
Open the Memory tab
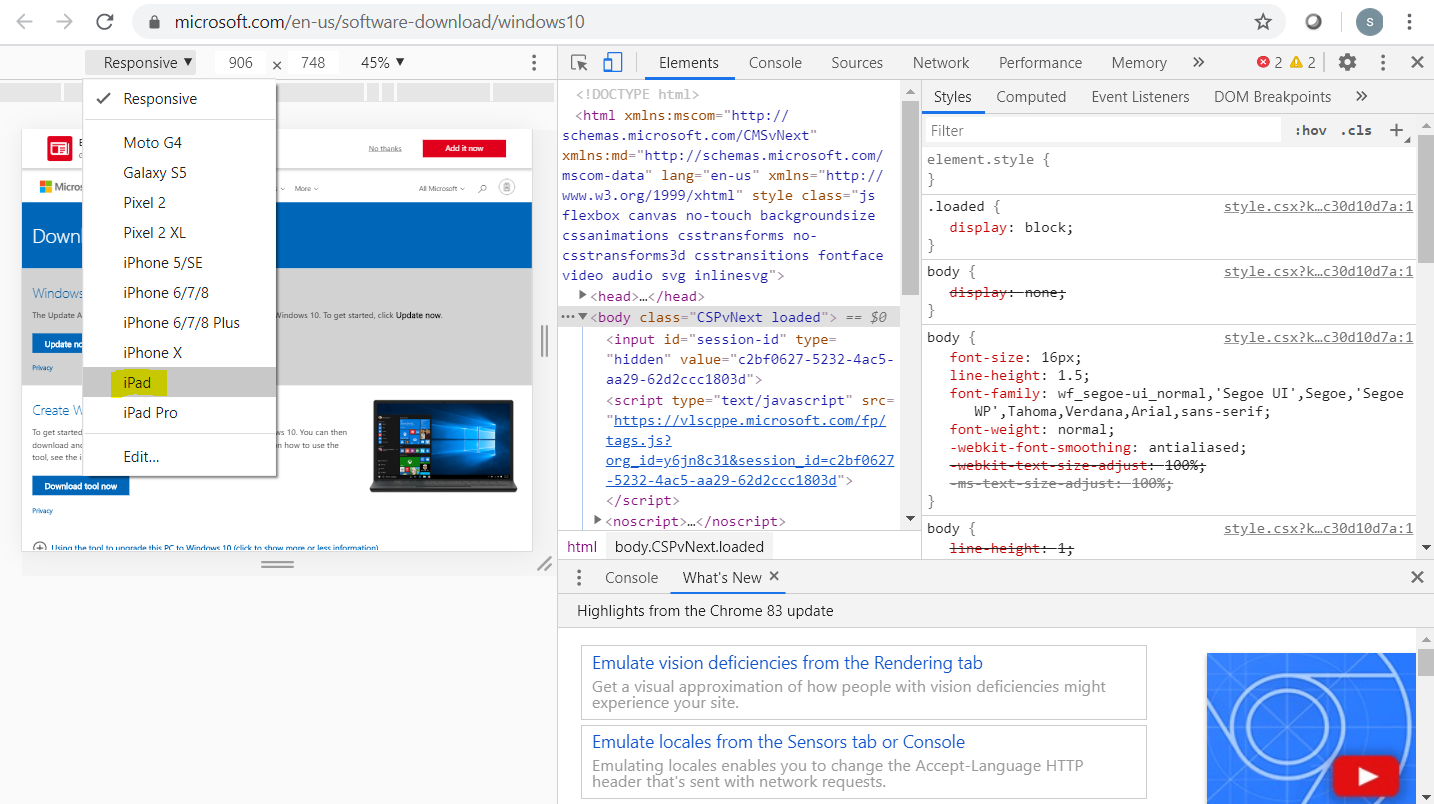pos(1139,62)
